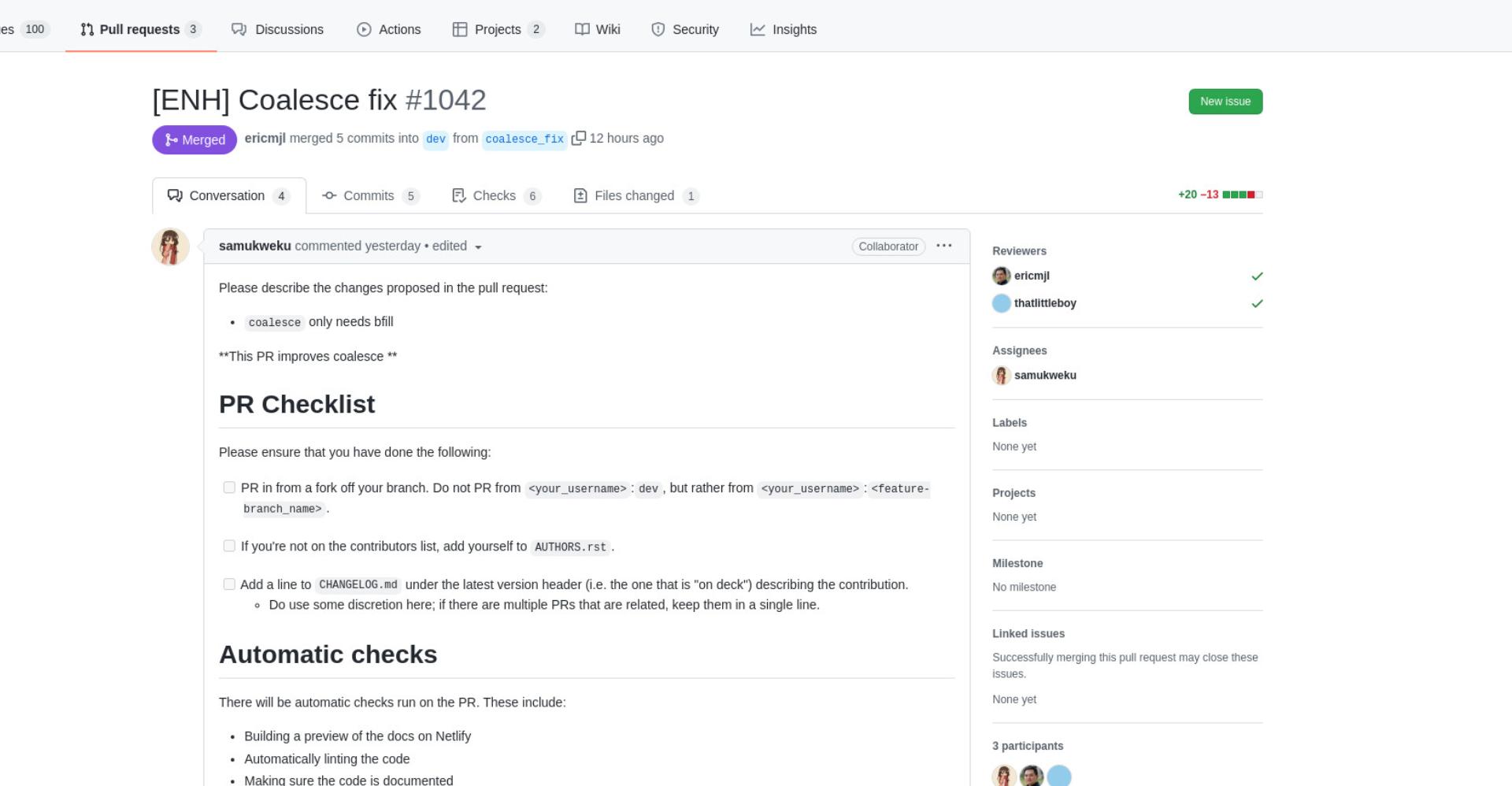This screenshot has height=786, width=1512.
Task: Click the diffstat colored bar
Action: coord(1243,195)
